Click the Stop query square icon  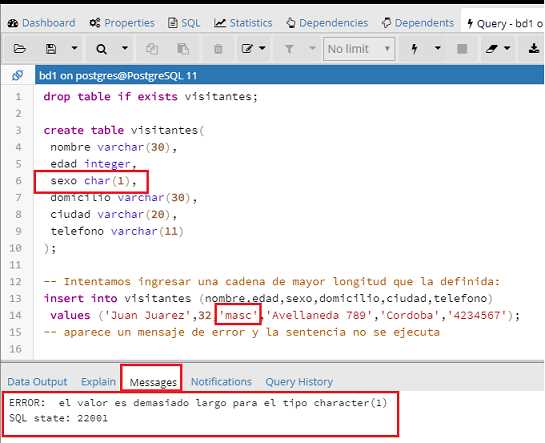[x=462, y=49]
